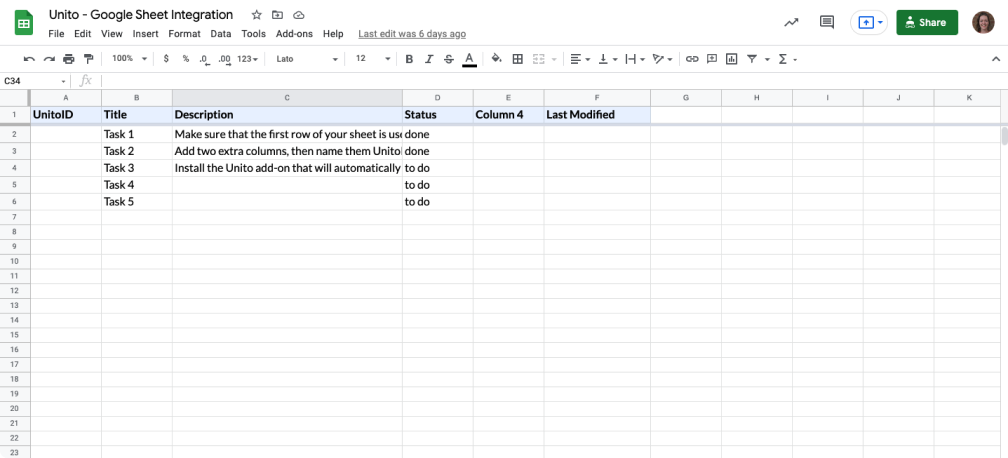
Task: Open the activity dashboard trend icon
Action: coord(791,23)
